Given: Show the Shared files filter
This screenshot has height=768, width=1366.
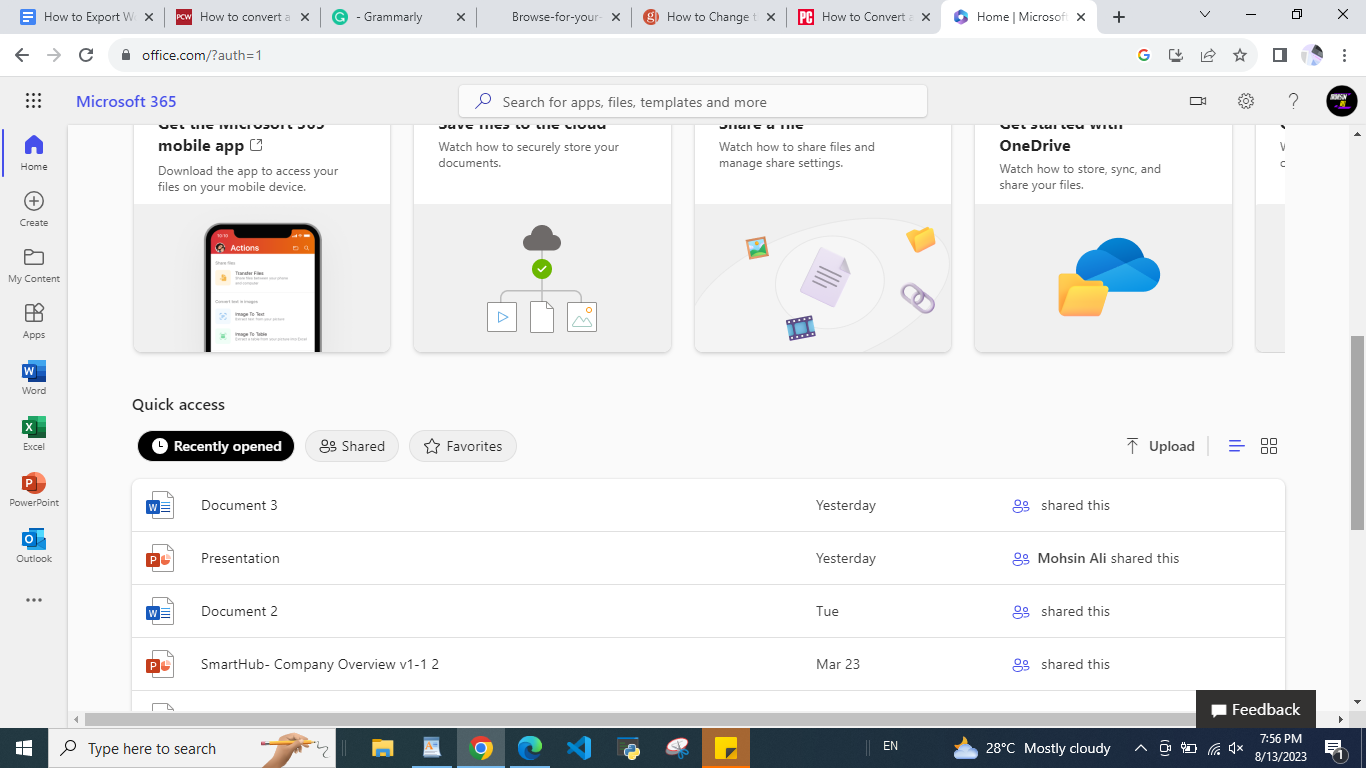Looking at the screenshot, I should click(x=352, y=446).
